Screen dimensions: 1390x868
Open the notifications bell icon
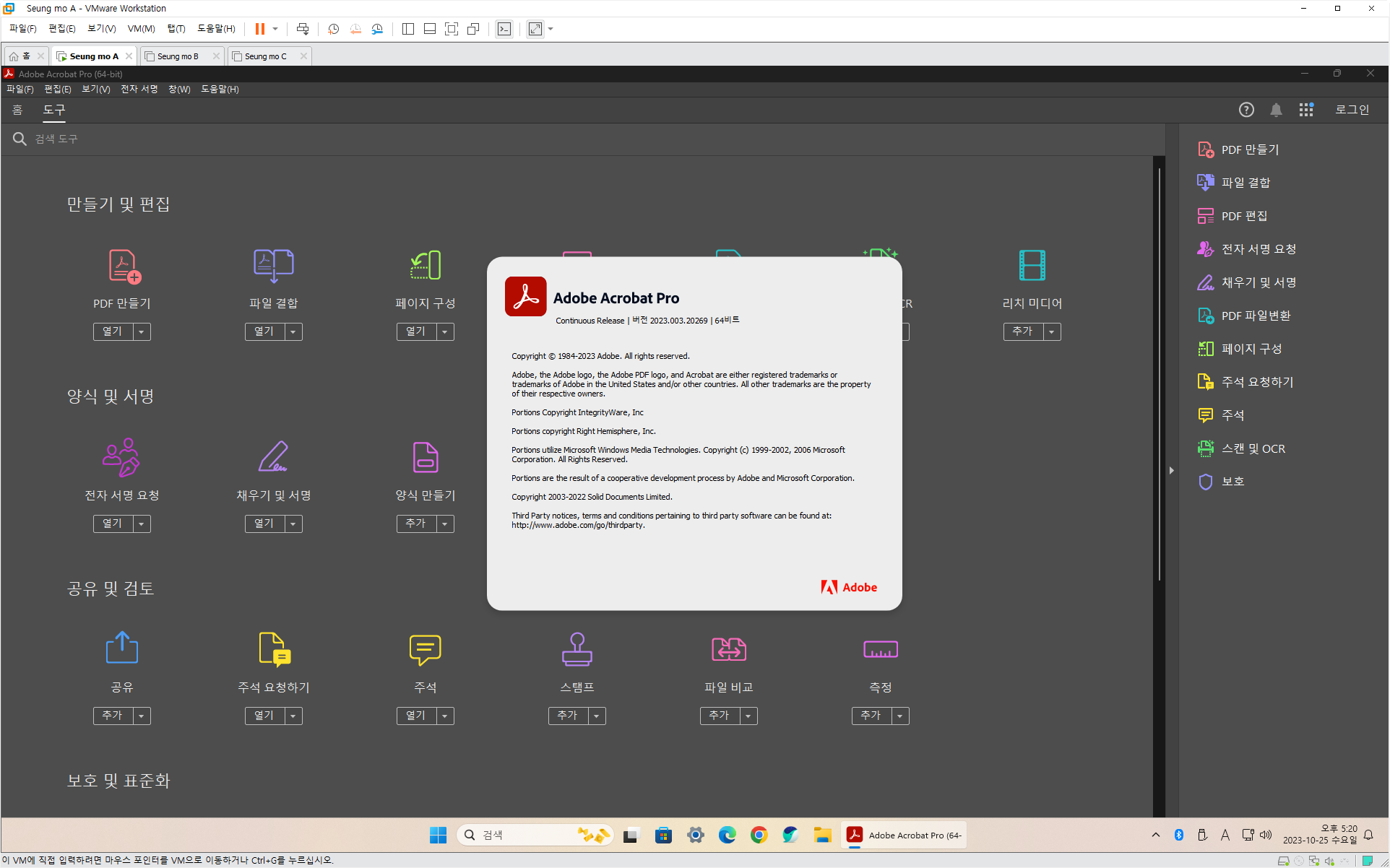1276,110
